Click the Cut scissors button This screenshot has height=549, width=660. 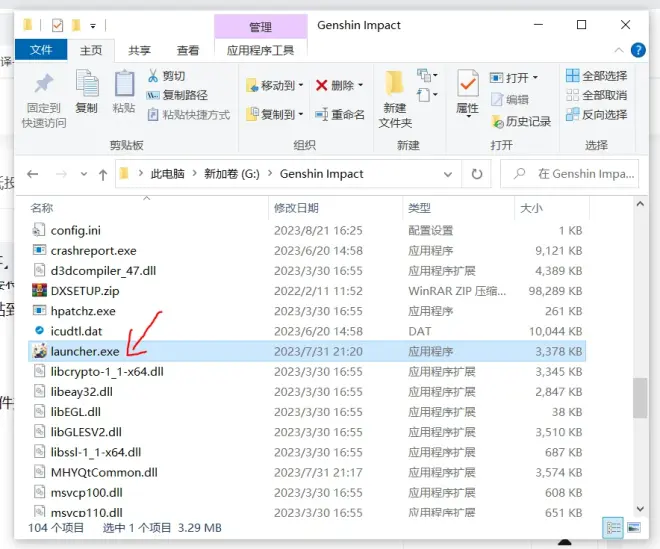166,76
